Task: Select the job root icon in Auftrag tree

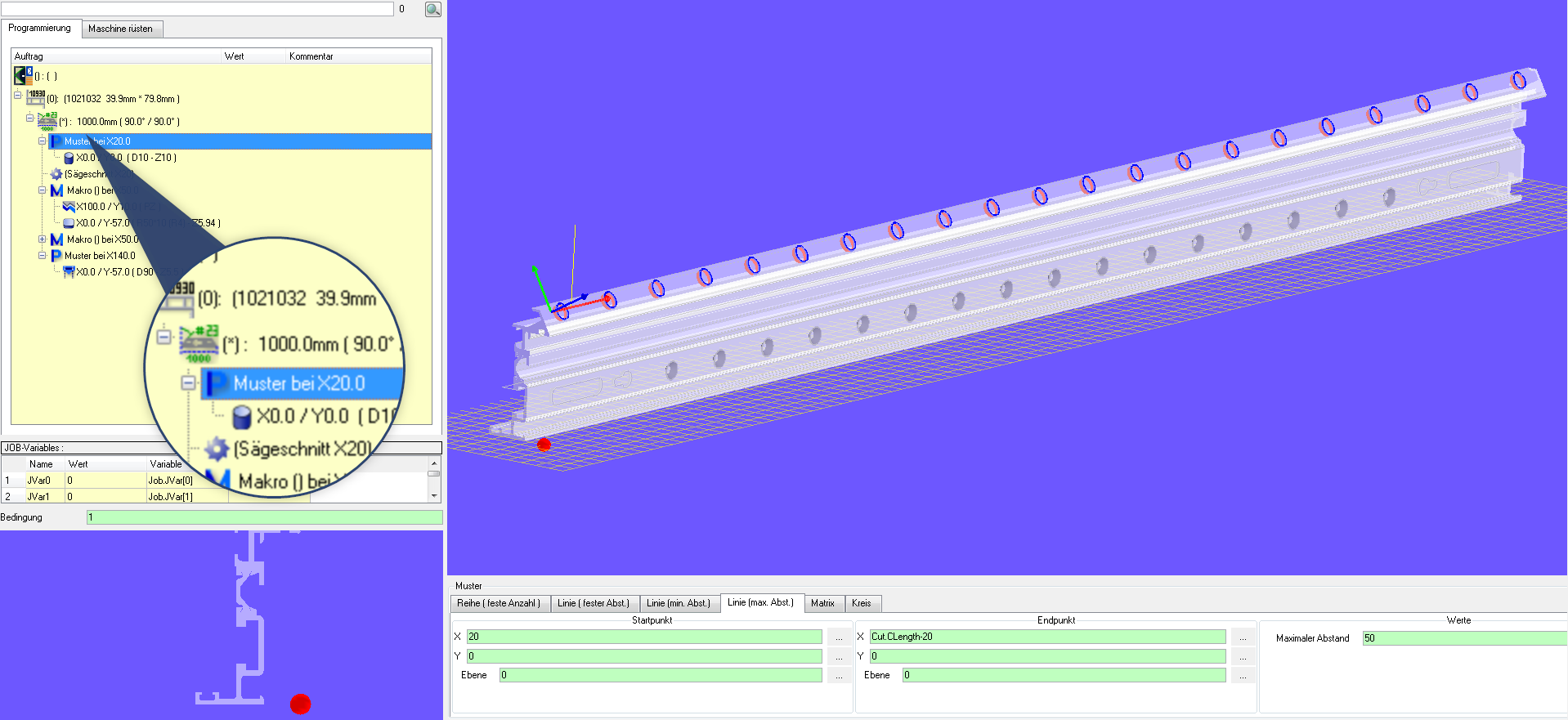Action: [x=23, y=76]
